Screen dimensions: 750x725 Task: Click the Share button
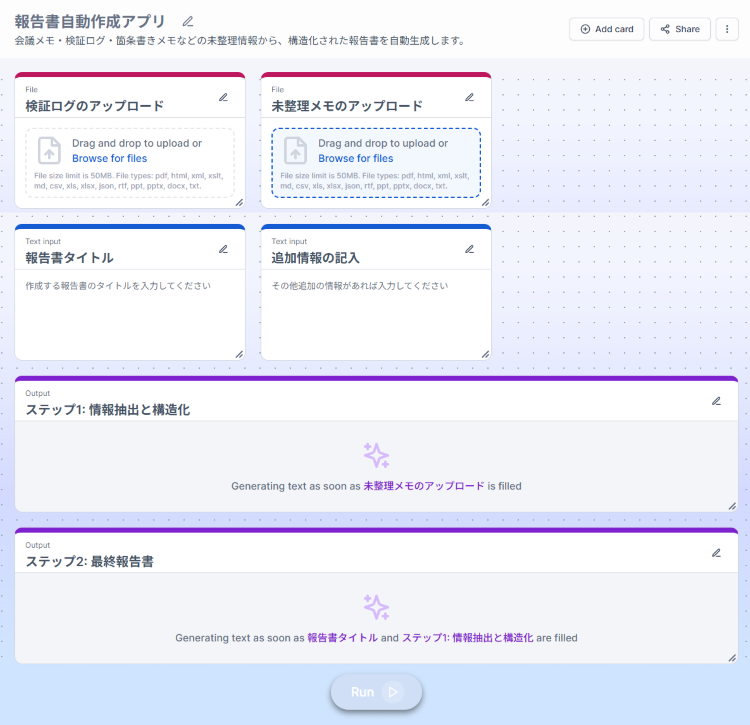point(679,29)
